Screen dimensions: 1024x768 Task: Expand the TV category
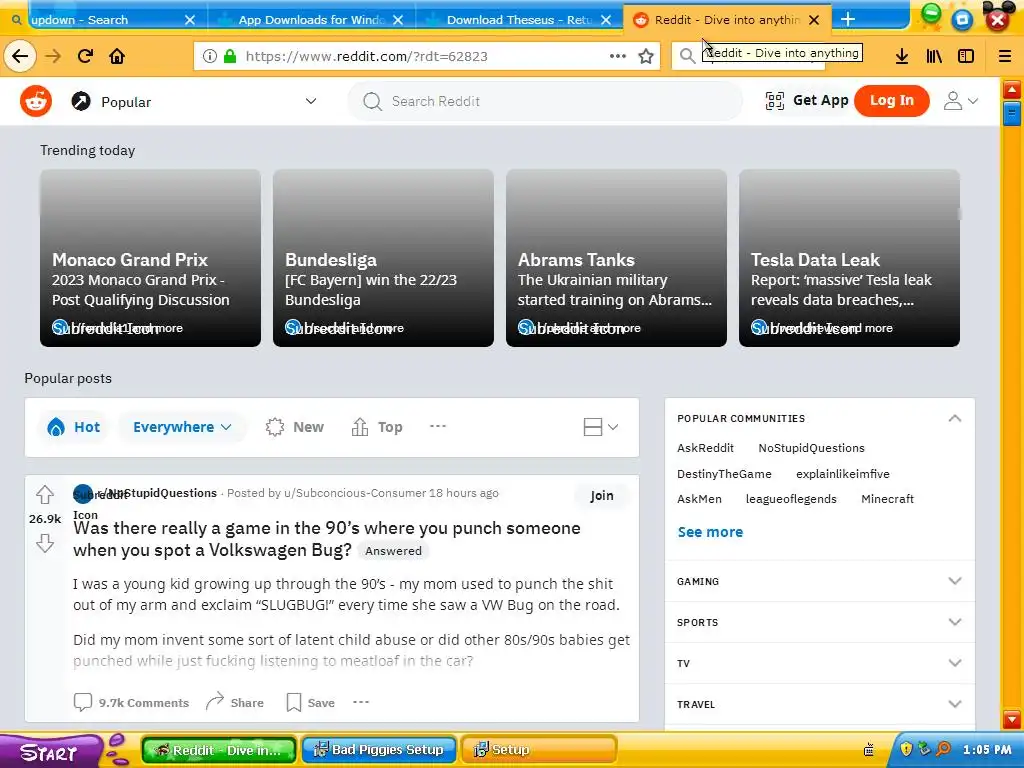pyautogui.click(x=820, y=664)
